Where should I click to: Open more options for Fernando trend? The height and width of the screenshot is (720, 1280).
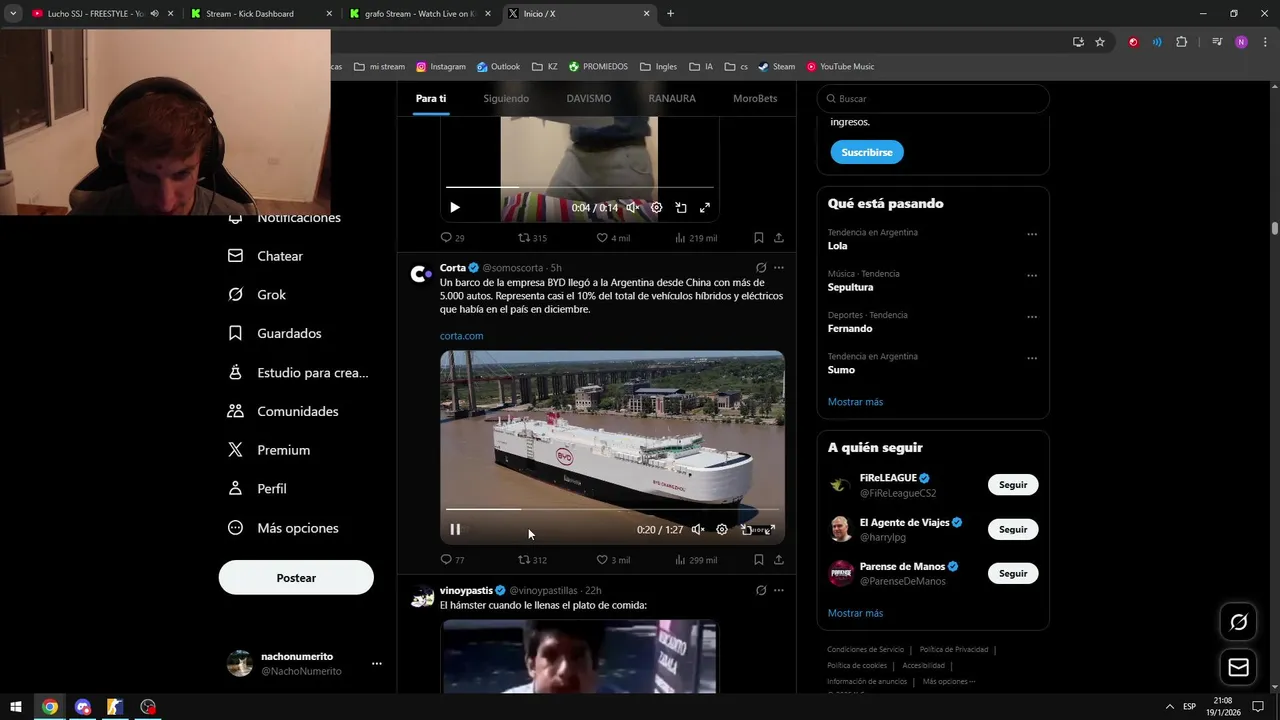click(x=1032, y=317)
